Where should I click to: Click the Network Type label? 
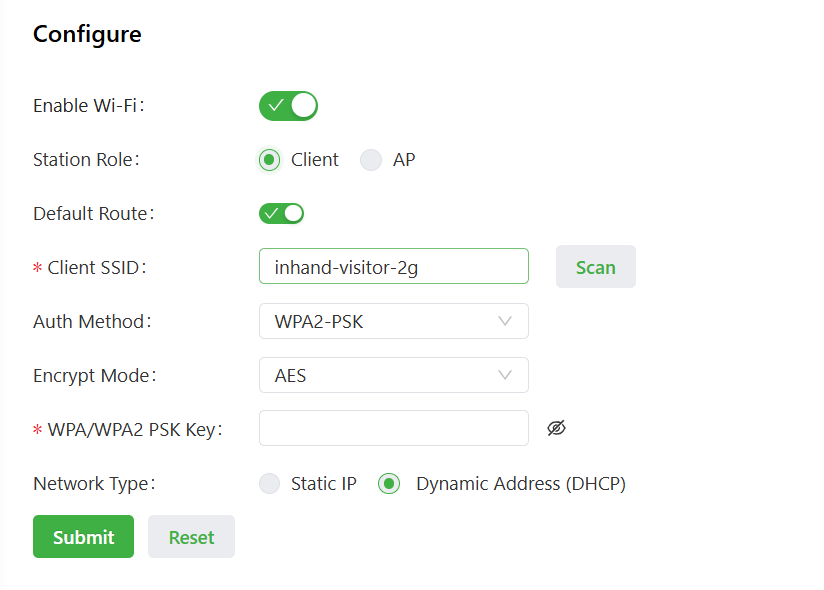tap(94, 484)
